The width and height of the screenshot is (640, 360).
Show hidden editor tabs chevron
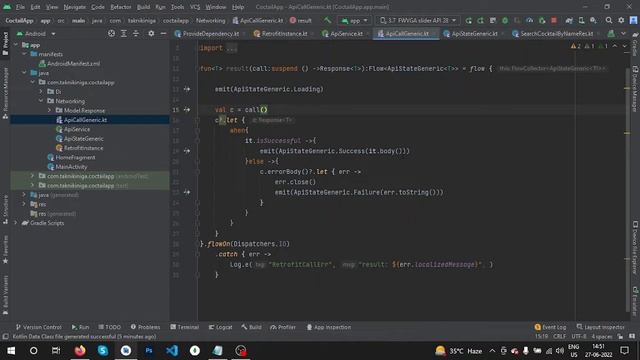(x=623, y=33)
